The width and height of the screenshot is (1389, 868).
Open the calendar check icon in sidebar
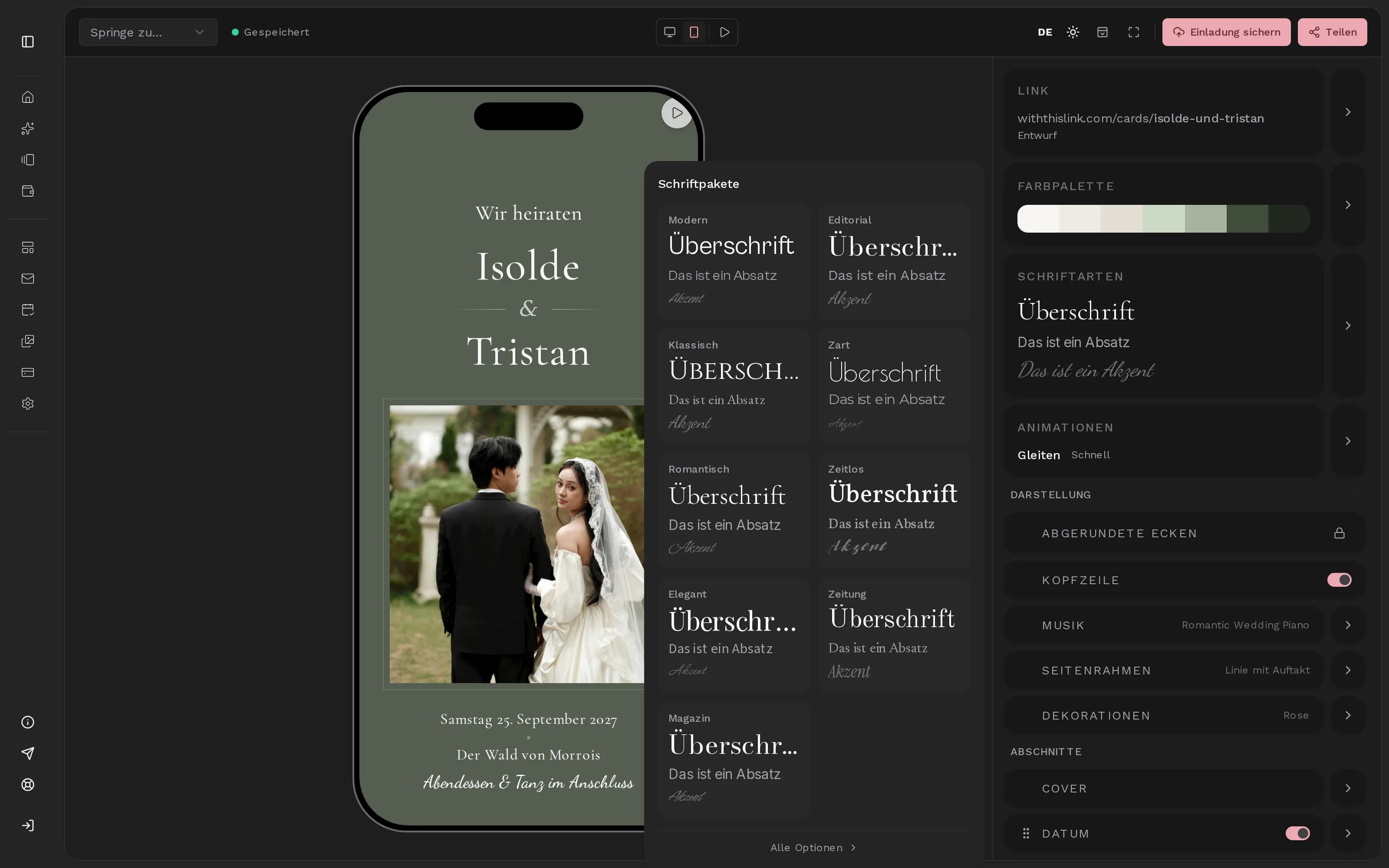click(27, 310)
